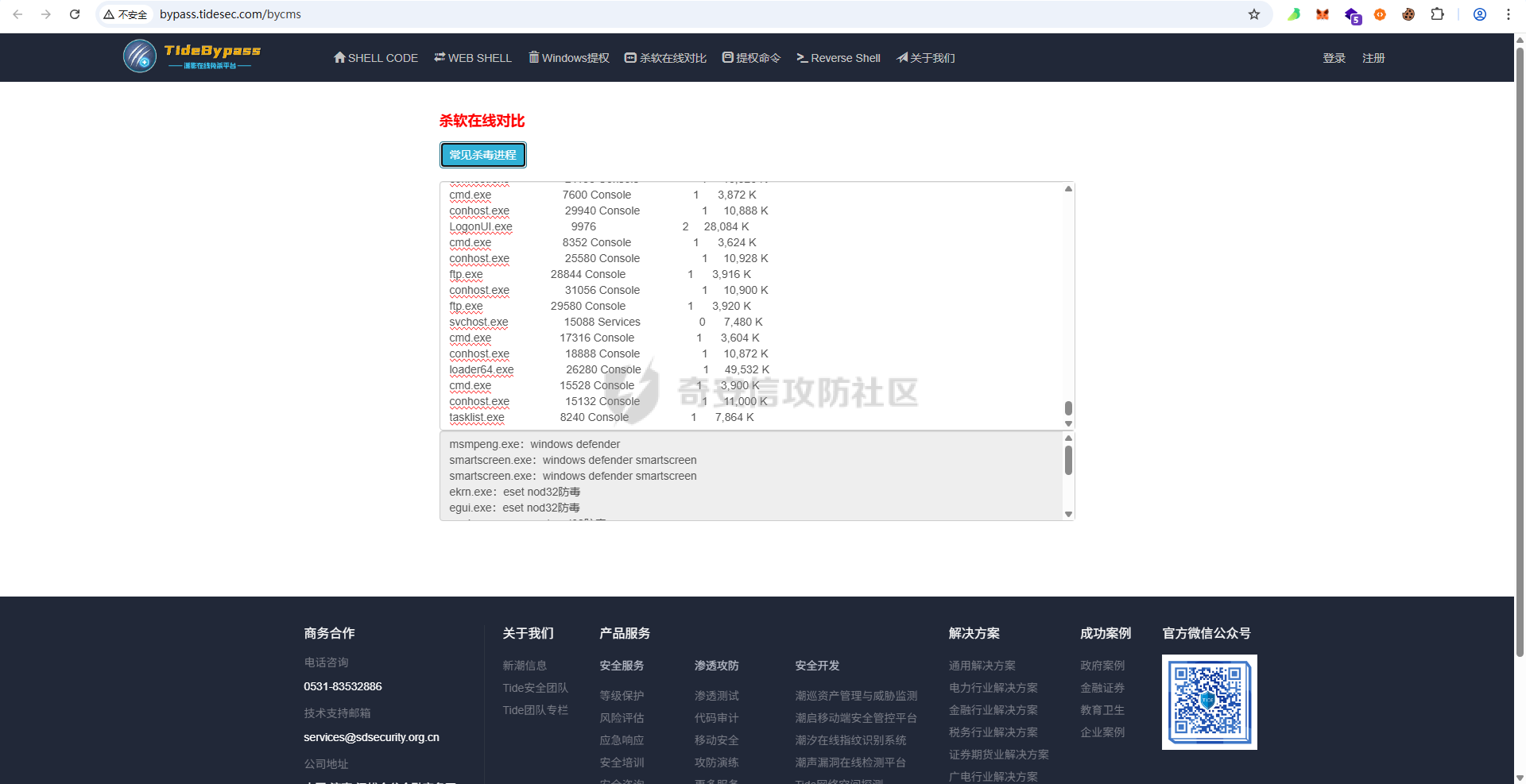Click the input textarea scroll-up arrow
The height and width of the screenshot is (784, 1526).
[x=1068, y=188]
